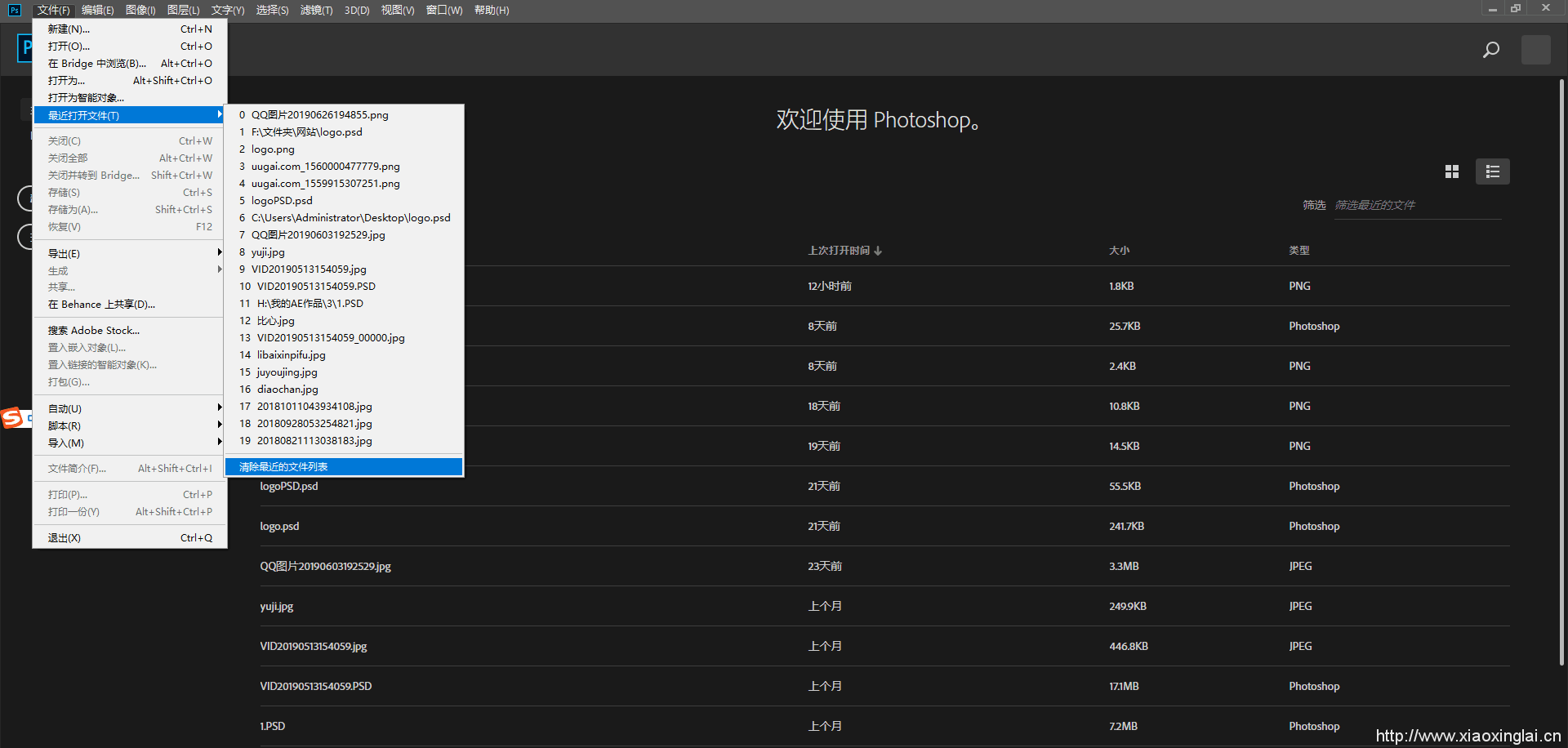Click the Sogou input method icon
The image size is (1568, 748).
[12, 418]
